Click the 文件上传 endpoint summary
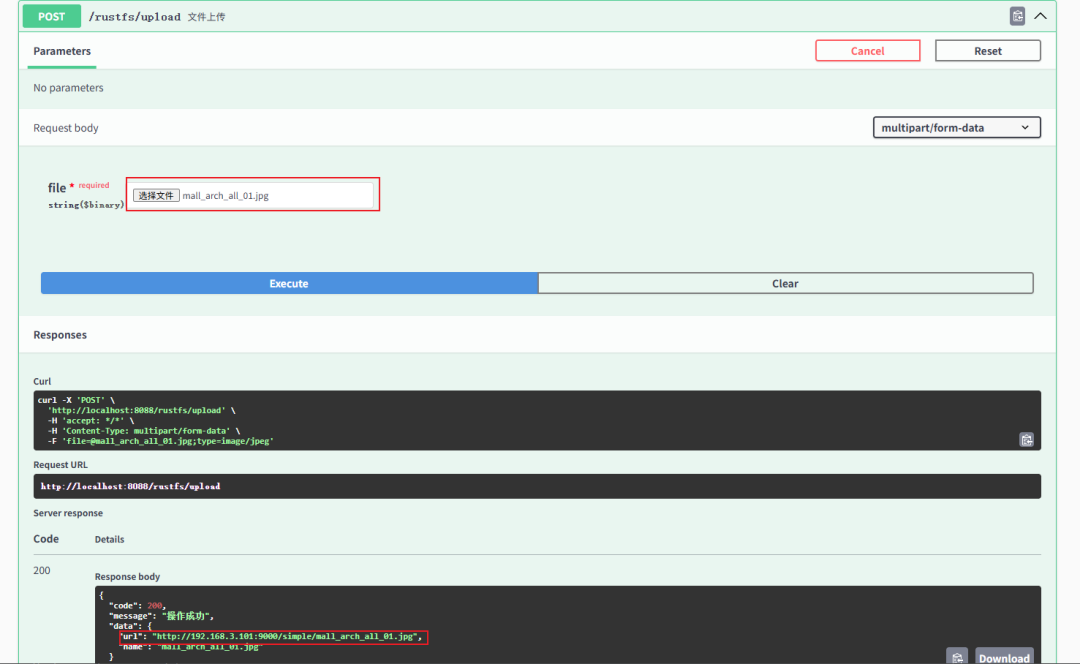The width and height of the screenshot is (1080, 664). 207,17
